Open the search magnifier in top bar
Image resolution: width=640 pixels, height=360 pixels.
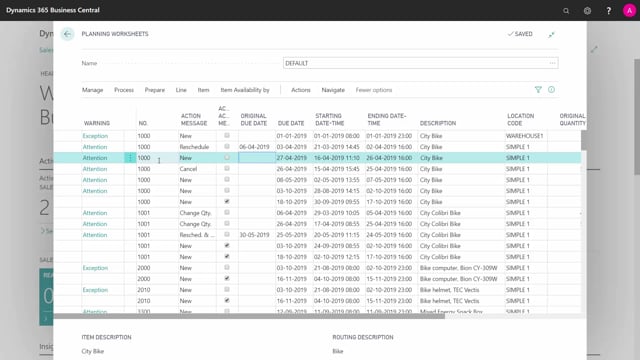click(x=566, y=11)
